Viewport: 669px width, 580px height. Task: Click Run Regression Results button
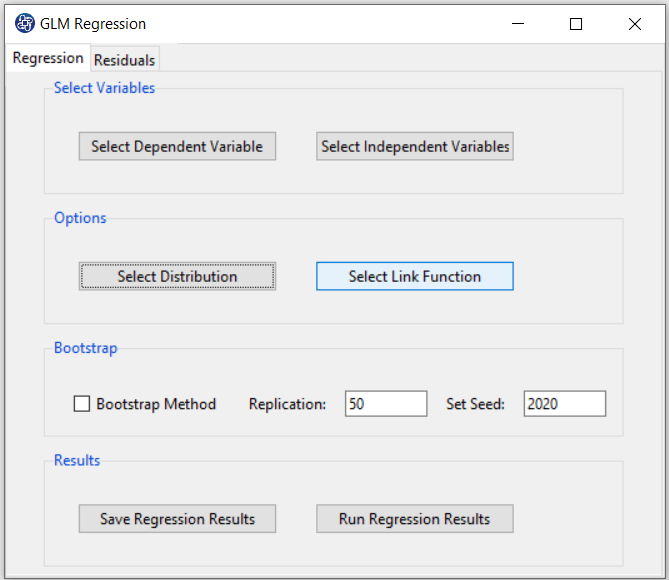coord(415,519)
